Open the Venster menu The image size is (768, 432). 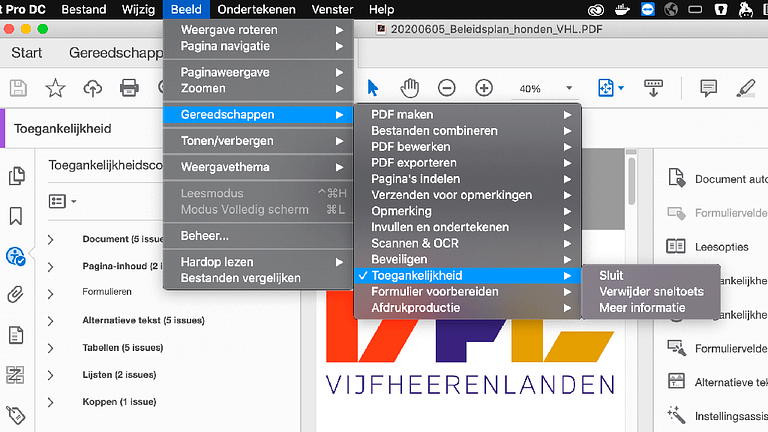332,9
